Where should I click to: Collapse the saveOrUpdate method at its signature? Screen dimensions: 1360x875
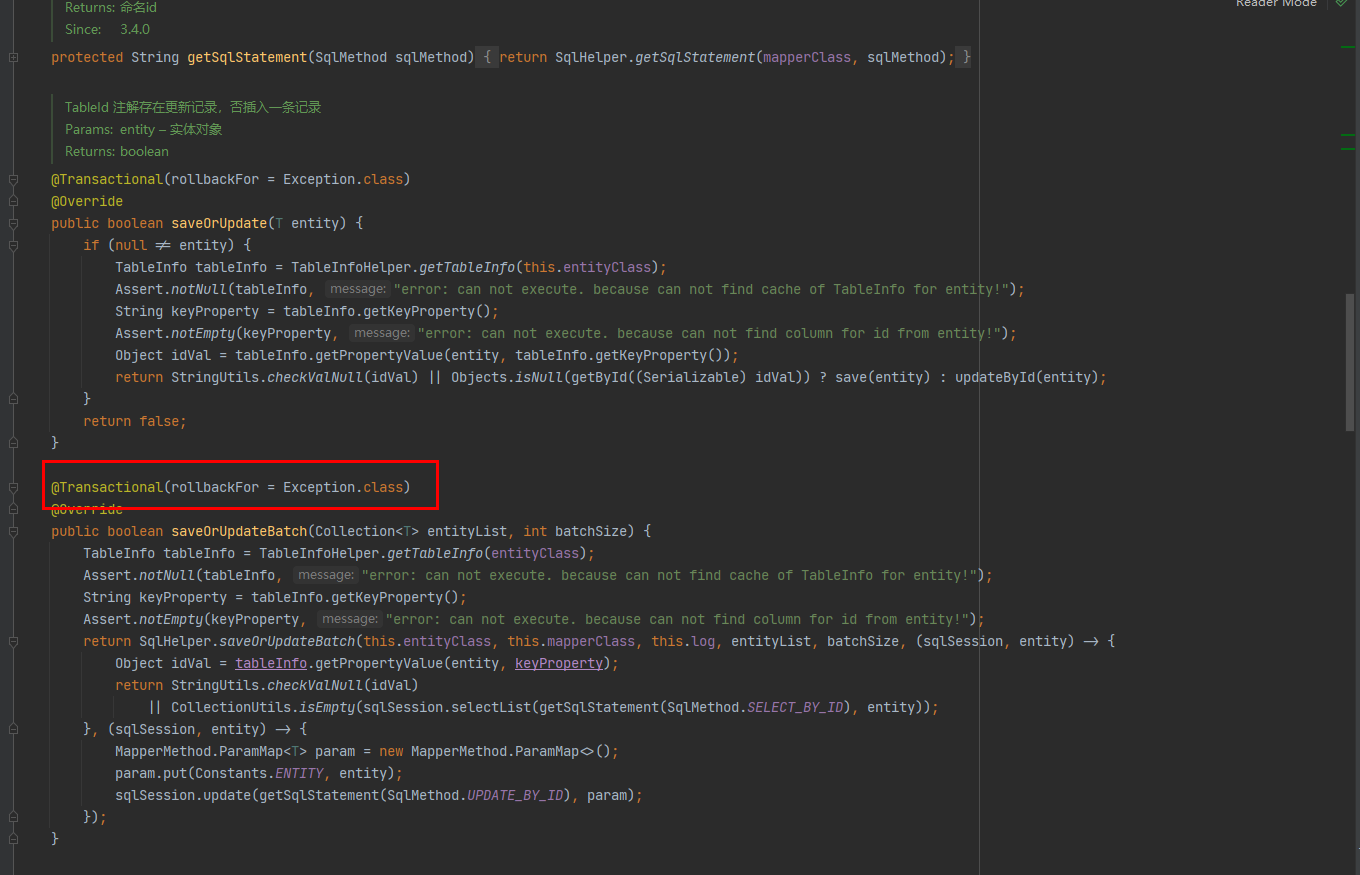tap(13, 223)
